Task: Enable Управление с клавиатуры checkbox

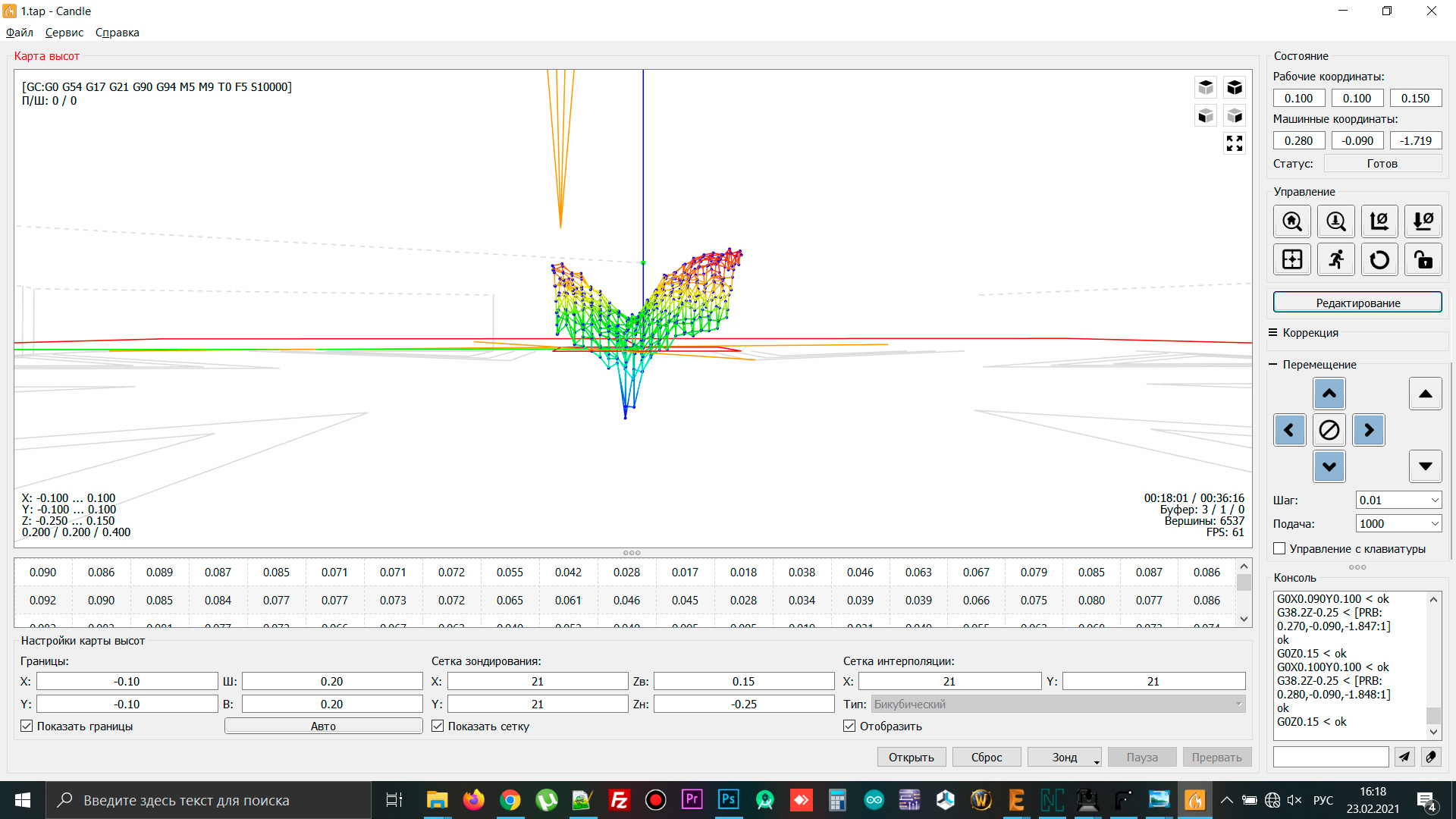Action: point(1279,549)
